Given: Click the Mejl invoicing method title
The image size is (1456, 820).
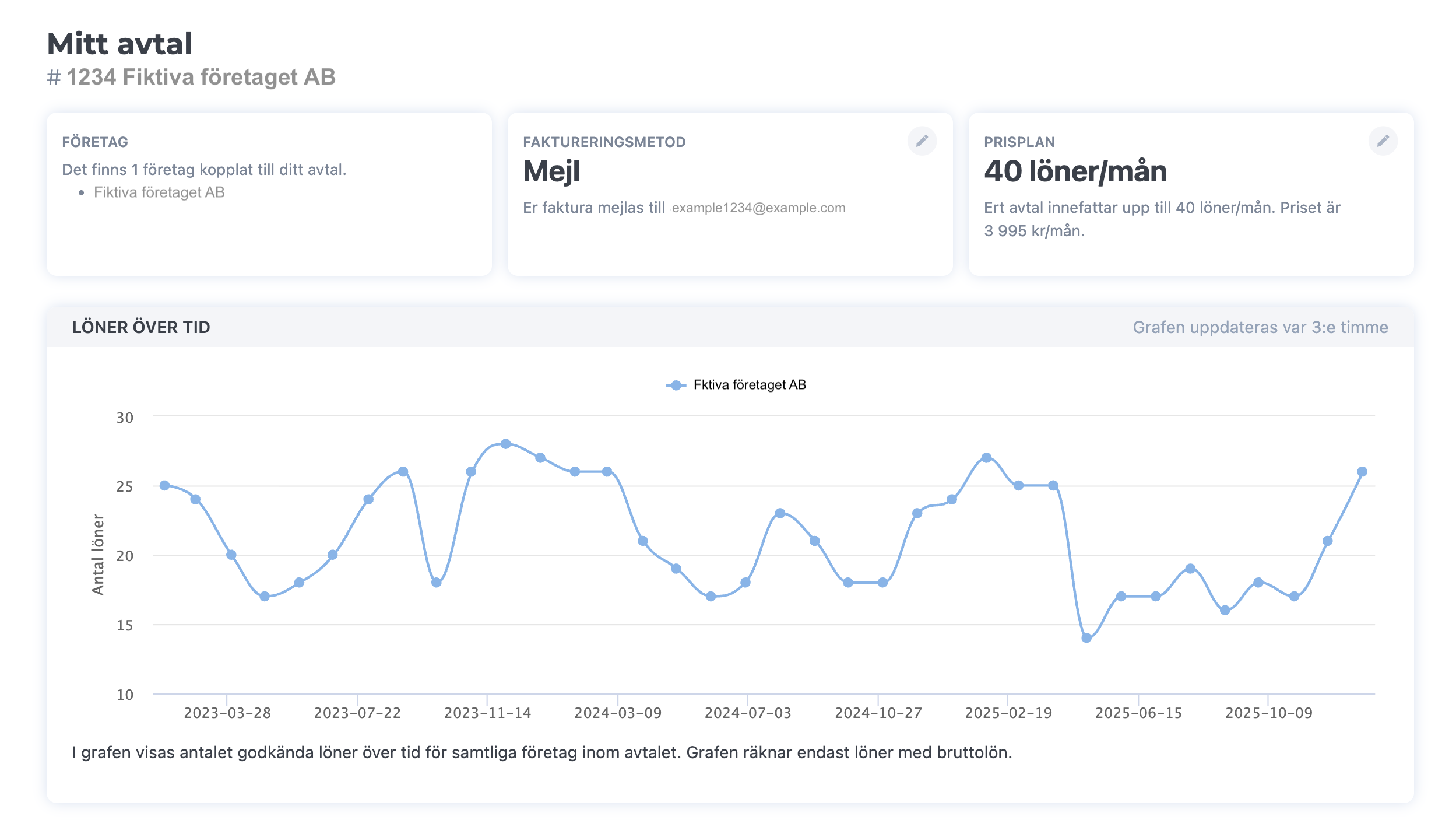Looking at the screenshot, I should tap(551, 171).
